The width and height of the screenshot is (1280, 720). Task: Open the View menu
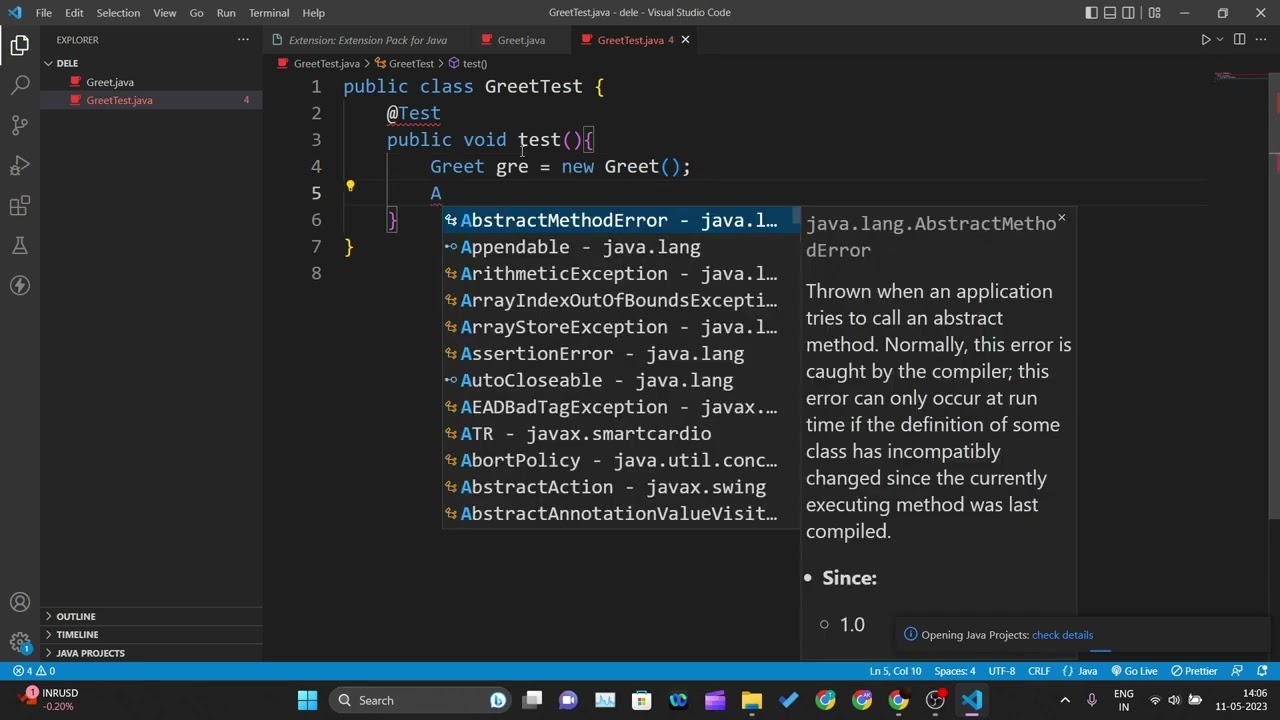click(x=165, y=13)
